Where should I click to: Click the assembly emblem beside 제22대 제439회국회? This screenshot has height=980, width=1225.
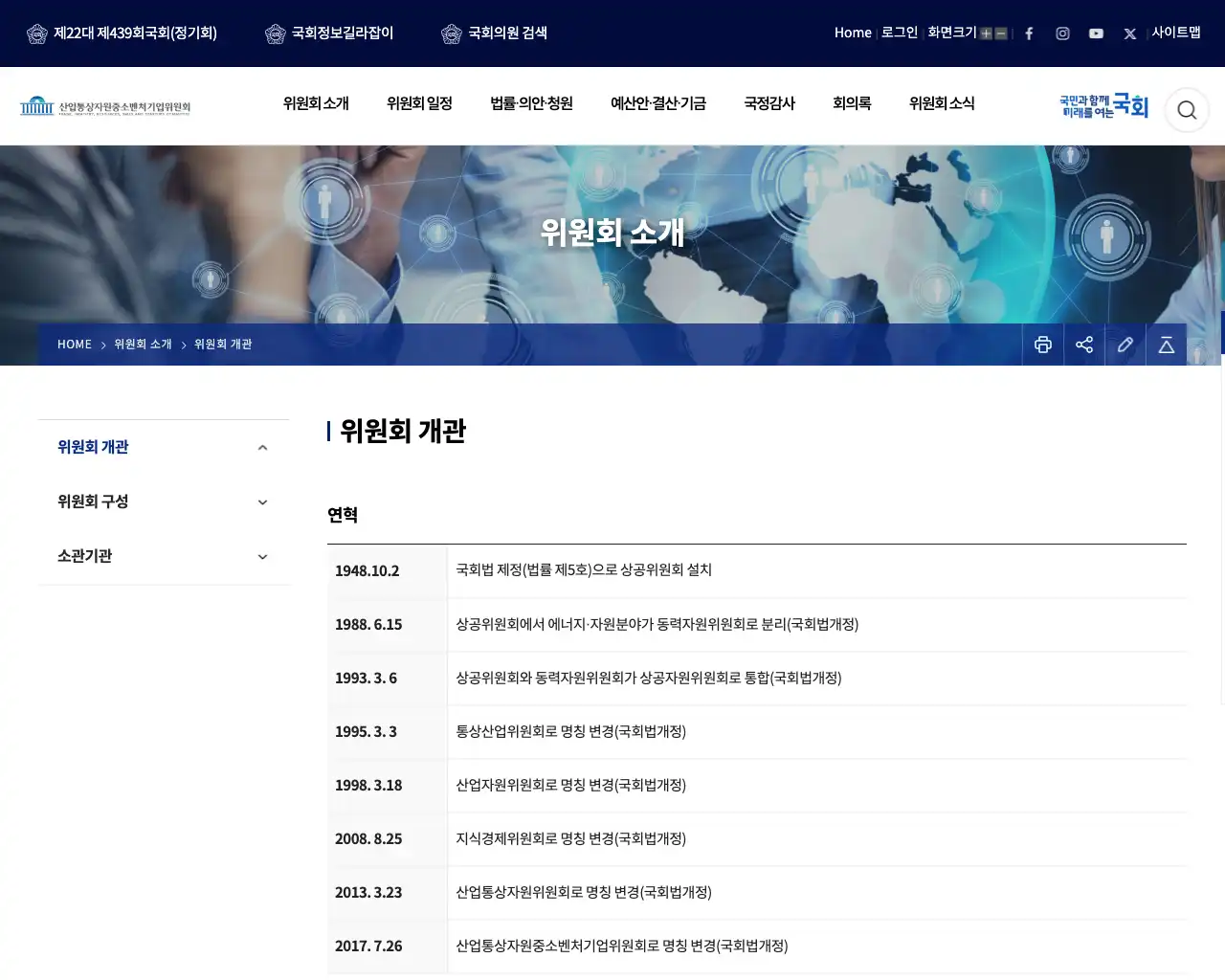point(37,33)
